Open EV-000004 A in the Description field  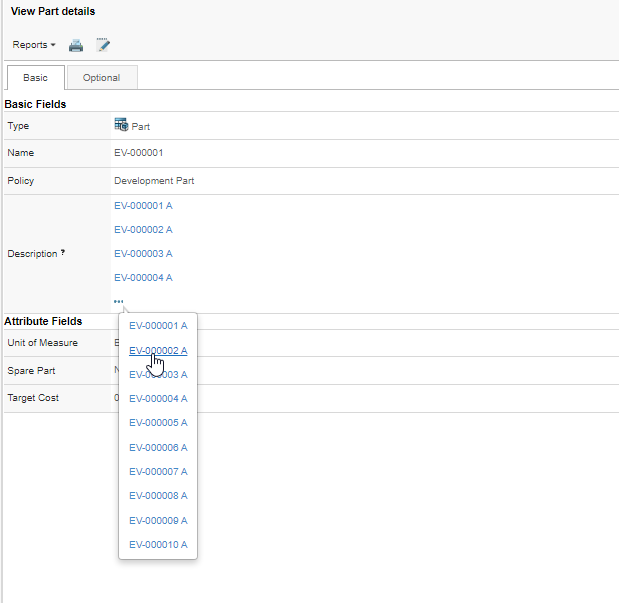click(x=143, y=278)
